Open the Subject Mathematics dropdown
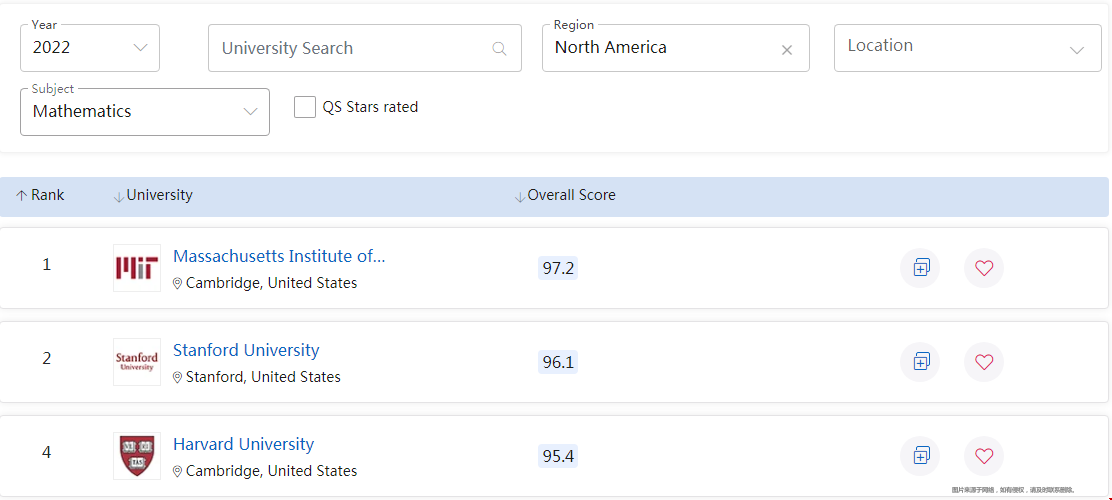This screenshot has width=1112, height=500. click(x=145, y=112)
